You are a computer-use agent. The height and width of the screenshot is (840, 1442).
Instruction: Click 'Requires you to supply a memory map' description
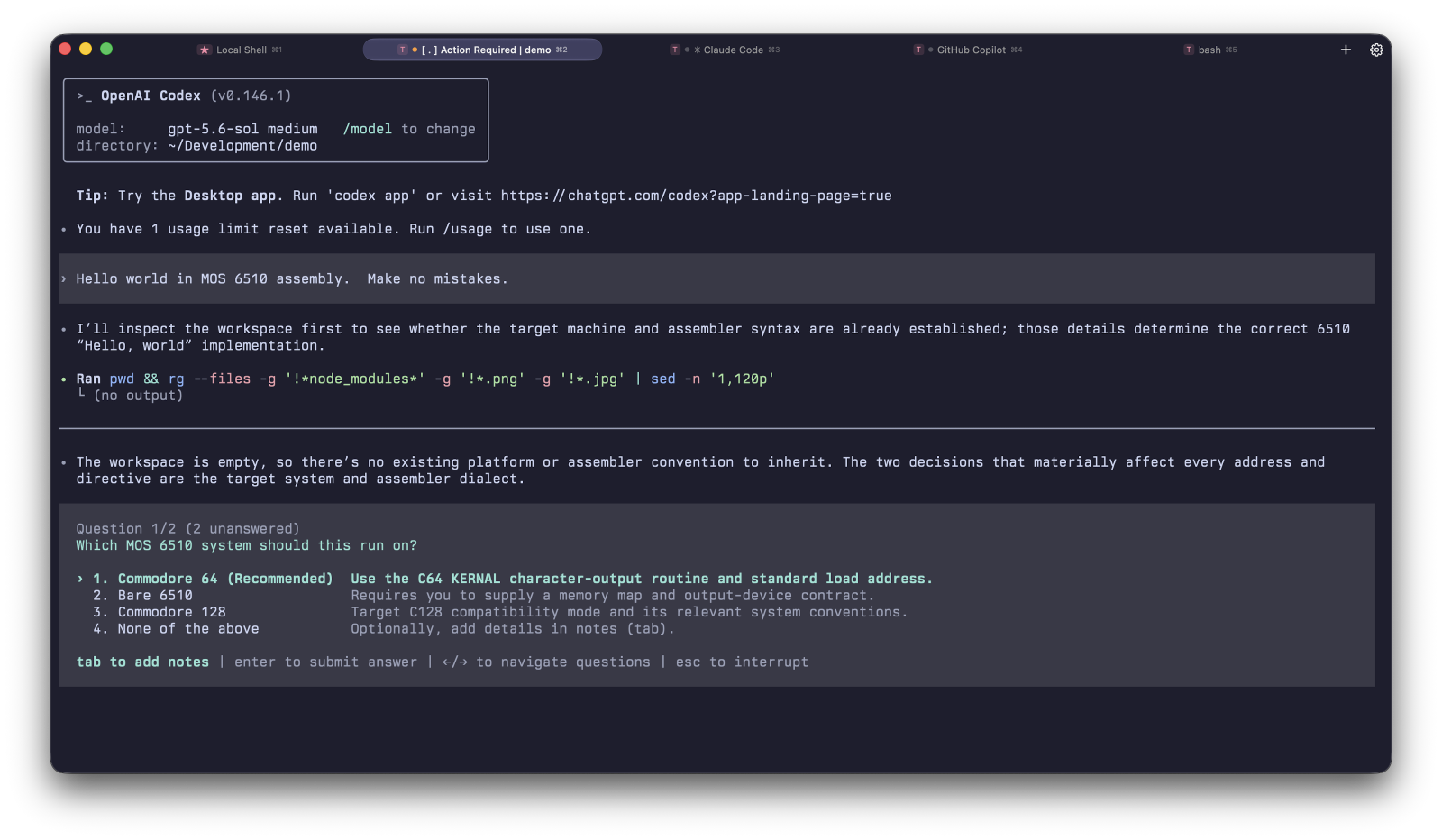point(613,596)
